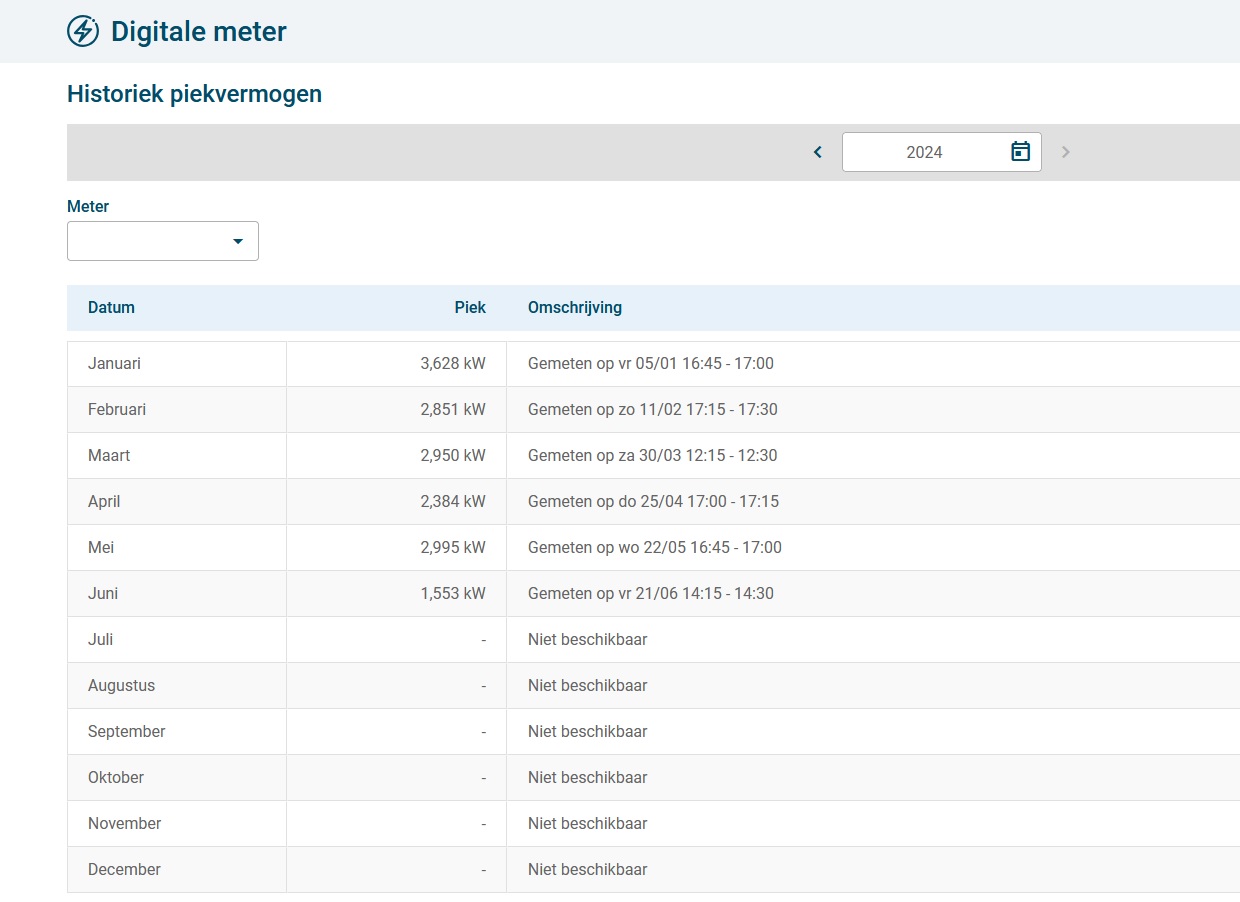Select the September row label
The image size is (1240, 902).
127,732
